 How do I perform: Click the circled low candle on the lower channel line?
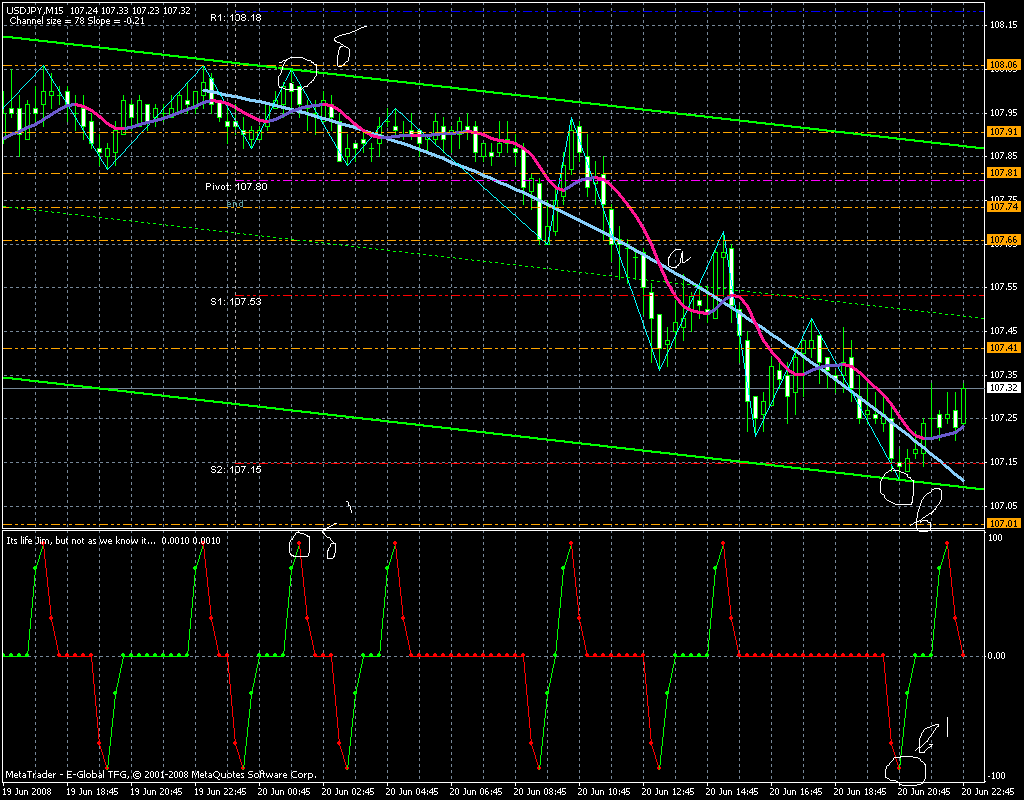click(x=897, y=486)
